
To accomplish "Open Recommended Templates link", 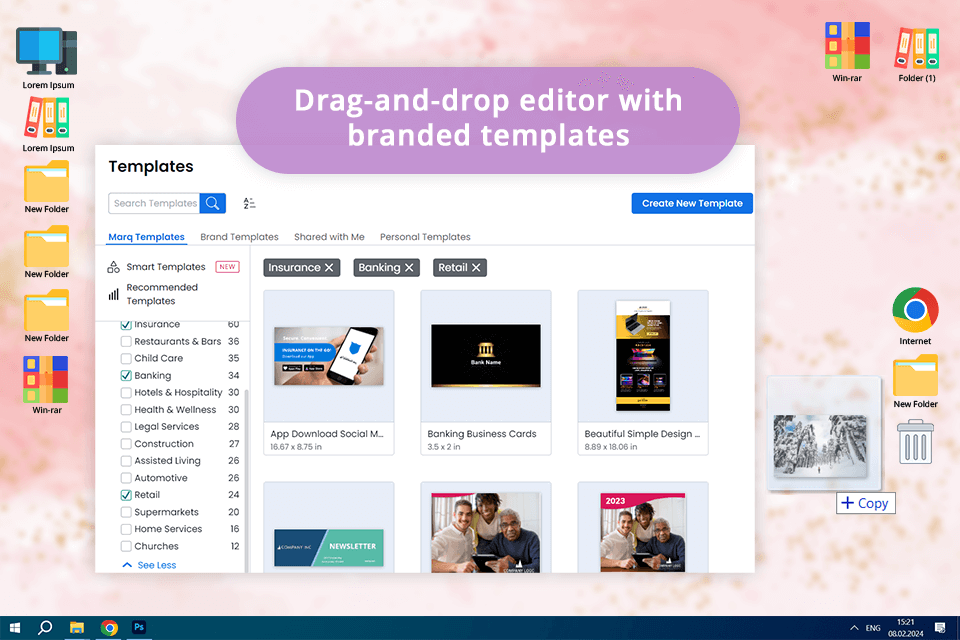I will pos(162,294).
